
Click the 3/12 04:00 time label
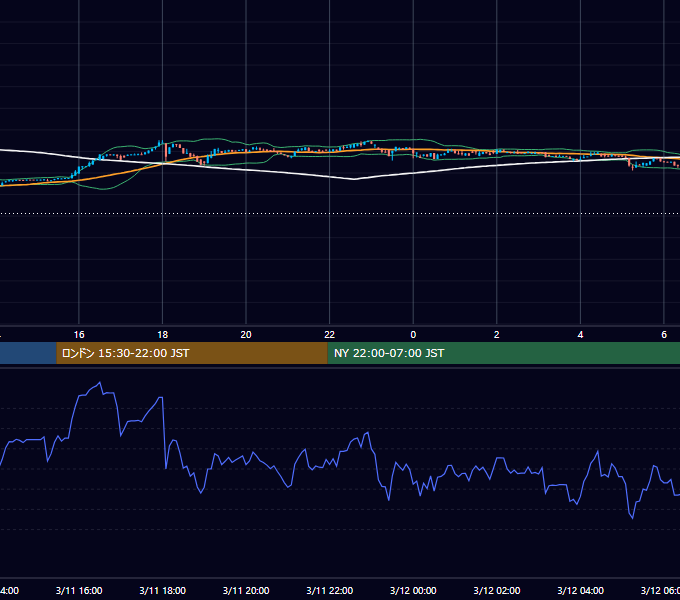click(x=580, y=590)
